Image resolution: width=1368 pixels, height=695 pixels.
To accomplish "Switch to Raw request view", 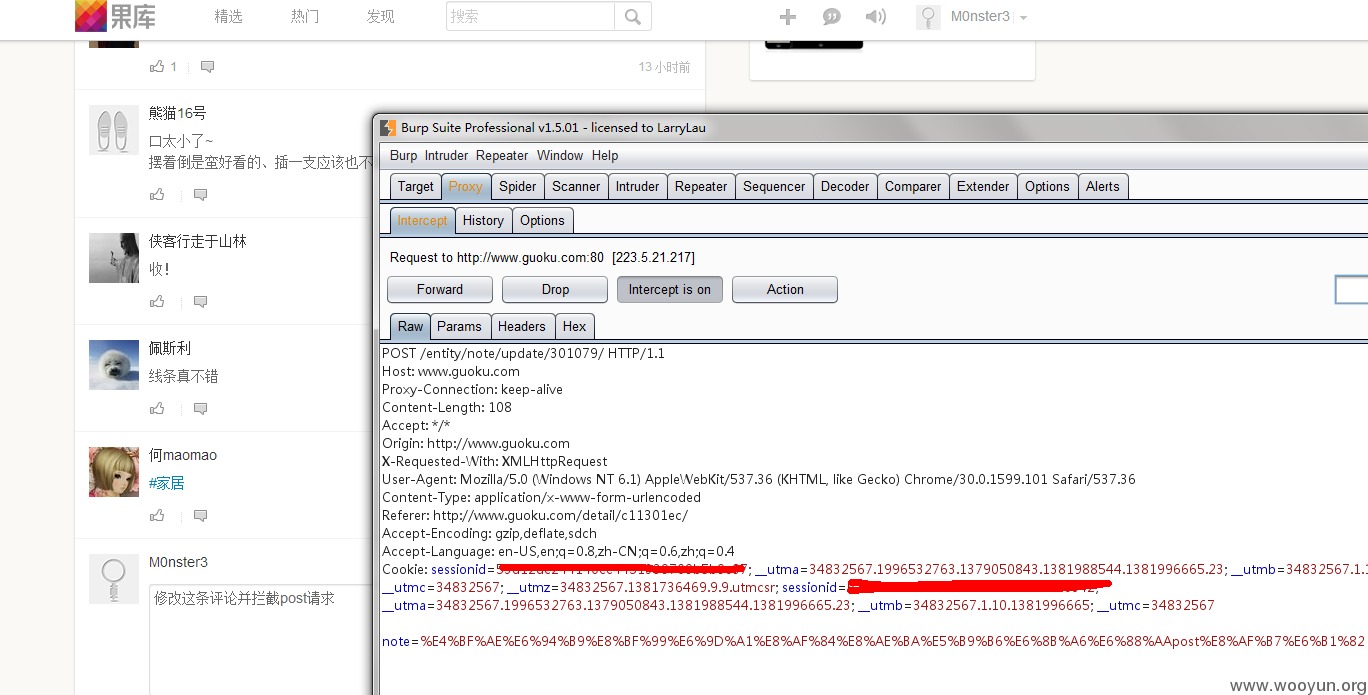I will (x=410, y=326).
